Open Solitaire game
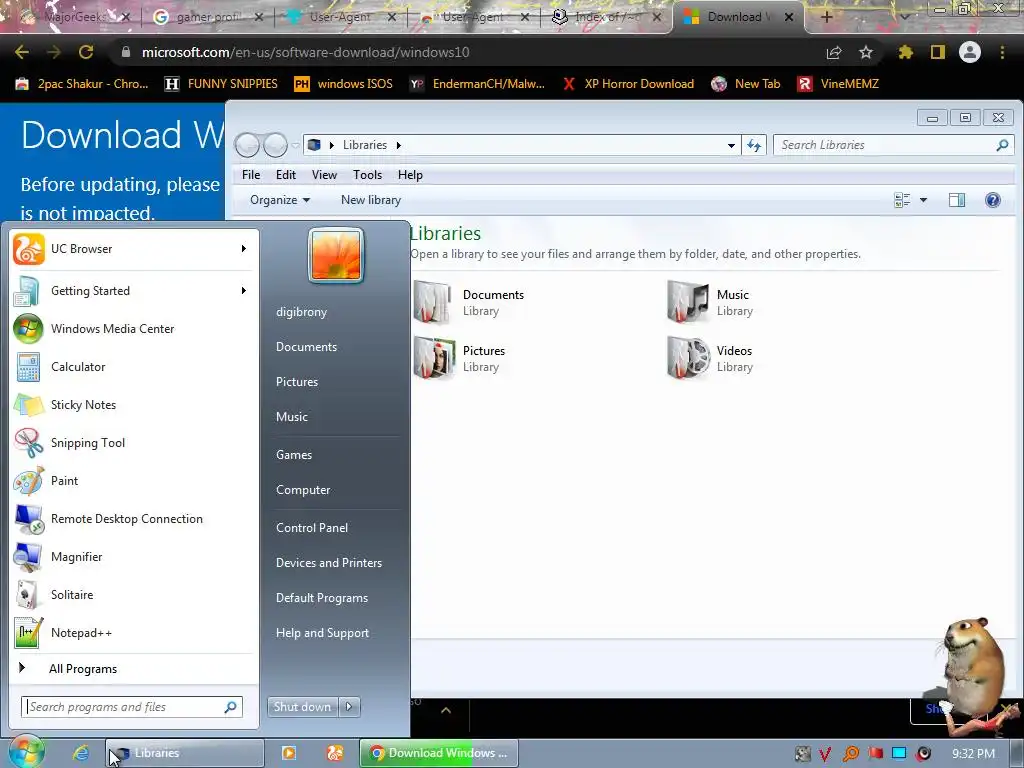 [134, 594]
